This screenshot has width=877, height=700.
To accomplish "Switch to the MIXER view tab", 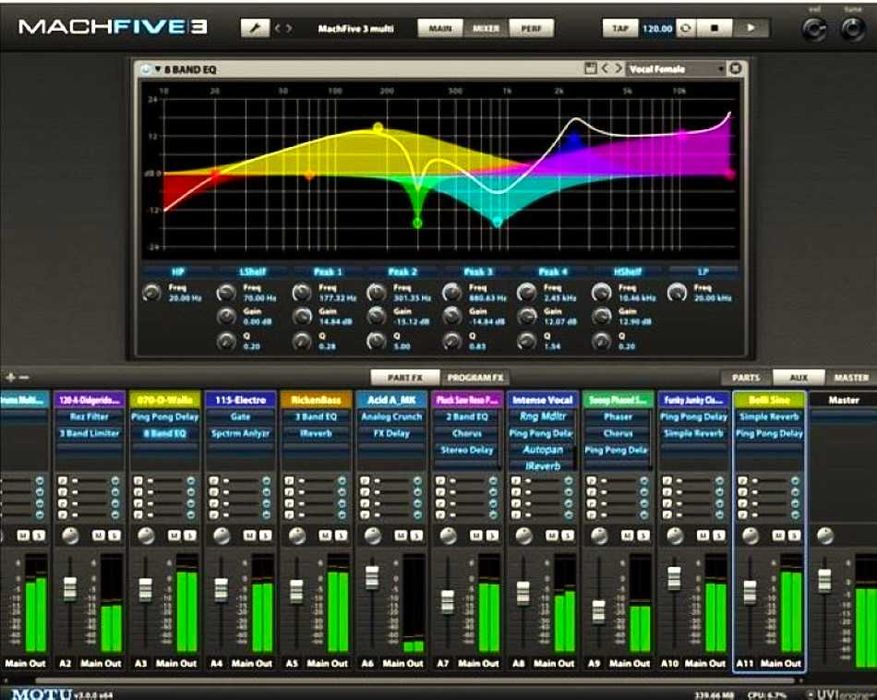I will tap(486, 28).
